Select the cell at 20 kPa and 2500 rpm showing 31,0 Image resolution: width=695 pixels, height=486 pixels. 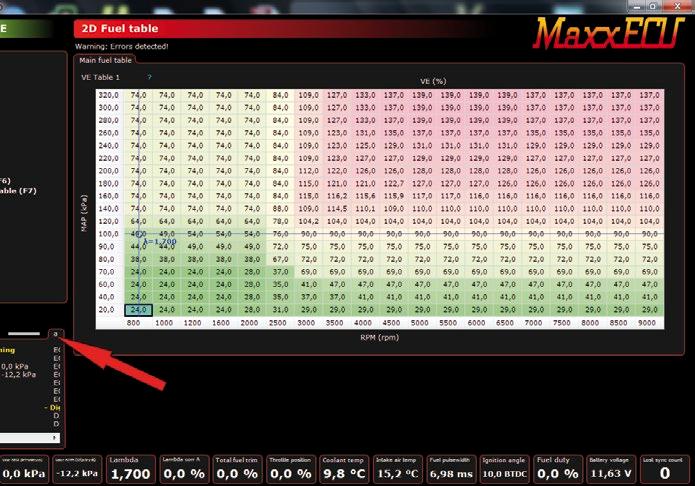coord(280,310)
